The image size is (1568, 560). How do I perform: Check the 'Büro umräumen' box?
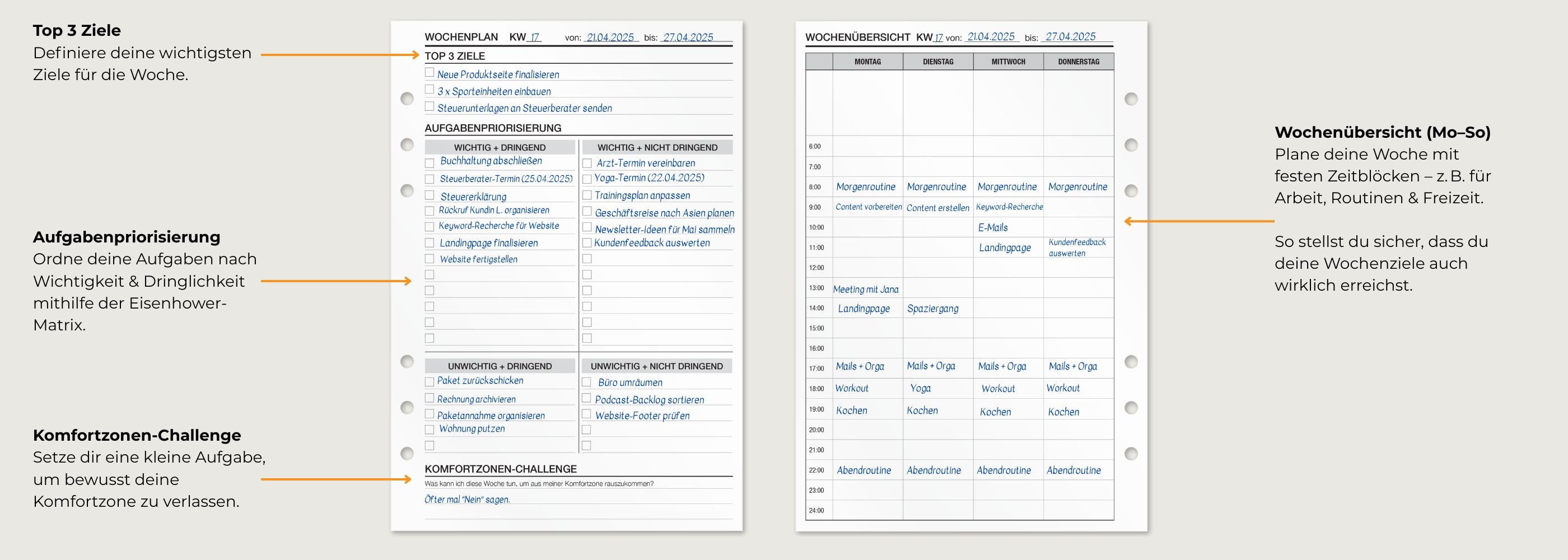[x=586, y=382]
